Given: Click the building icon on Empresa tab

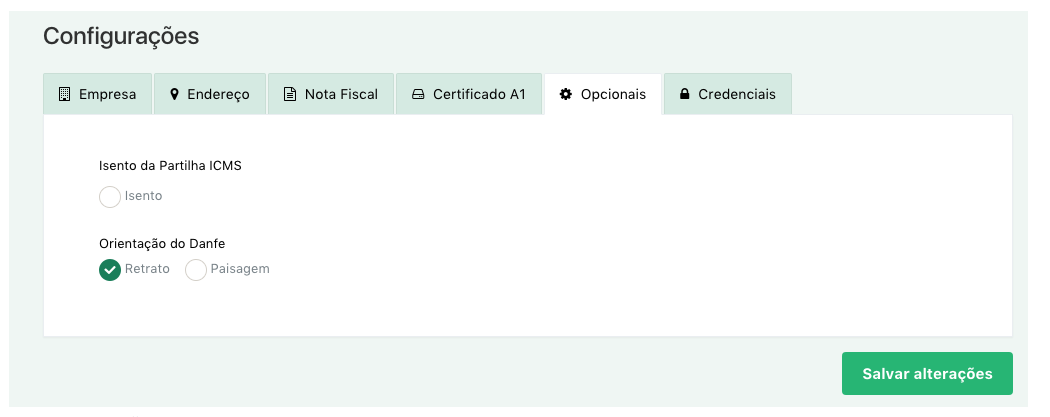Looking at the screenshot, I should tap(65, 94).
